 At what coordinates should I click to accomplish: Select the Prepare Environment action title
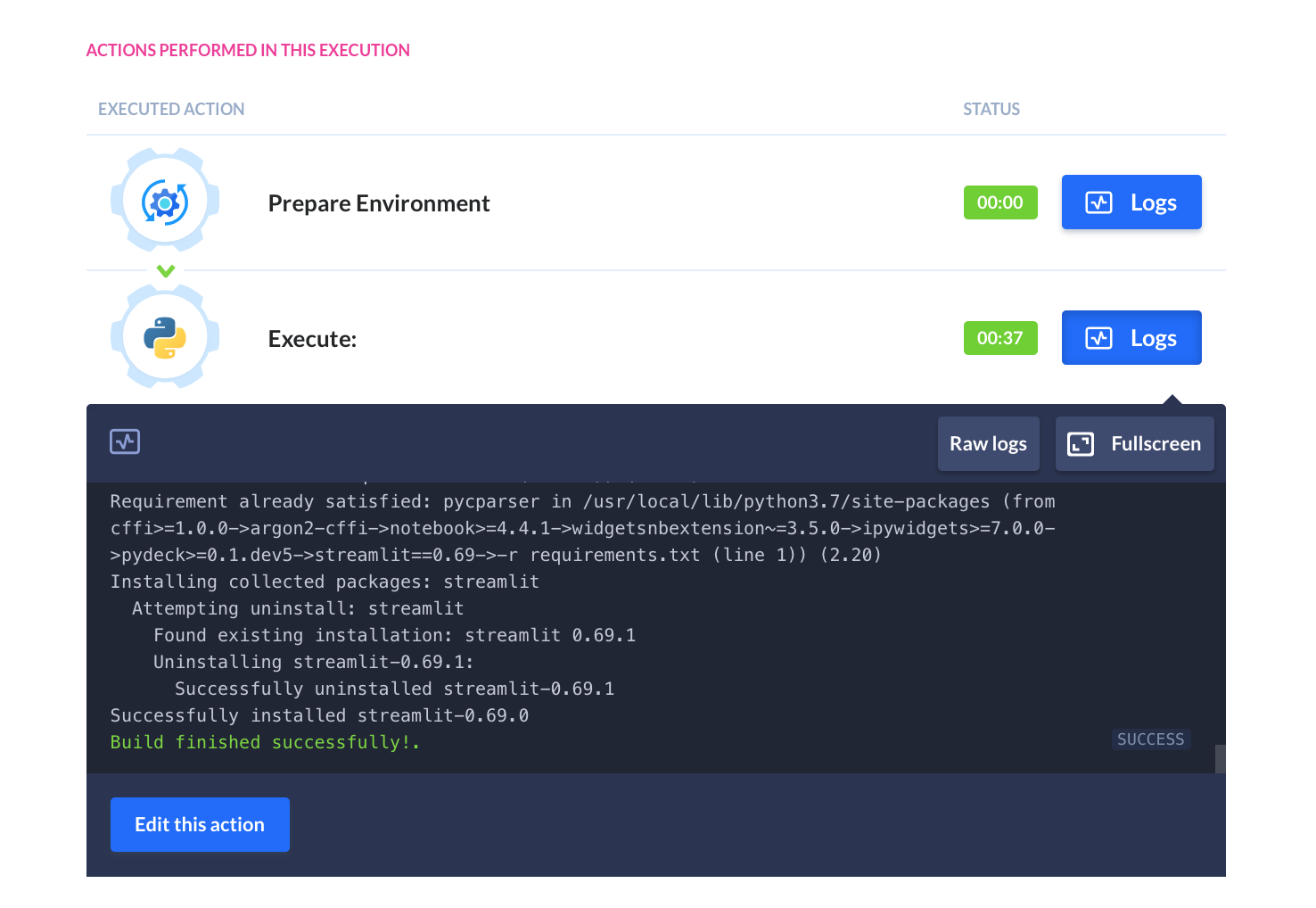[379, 203]
